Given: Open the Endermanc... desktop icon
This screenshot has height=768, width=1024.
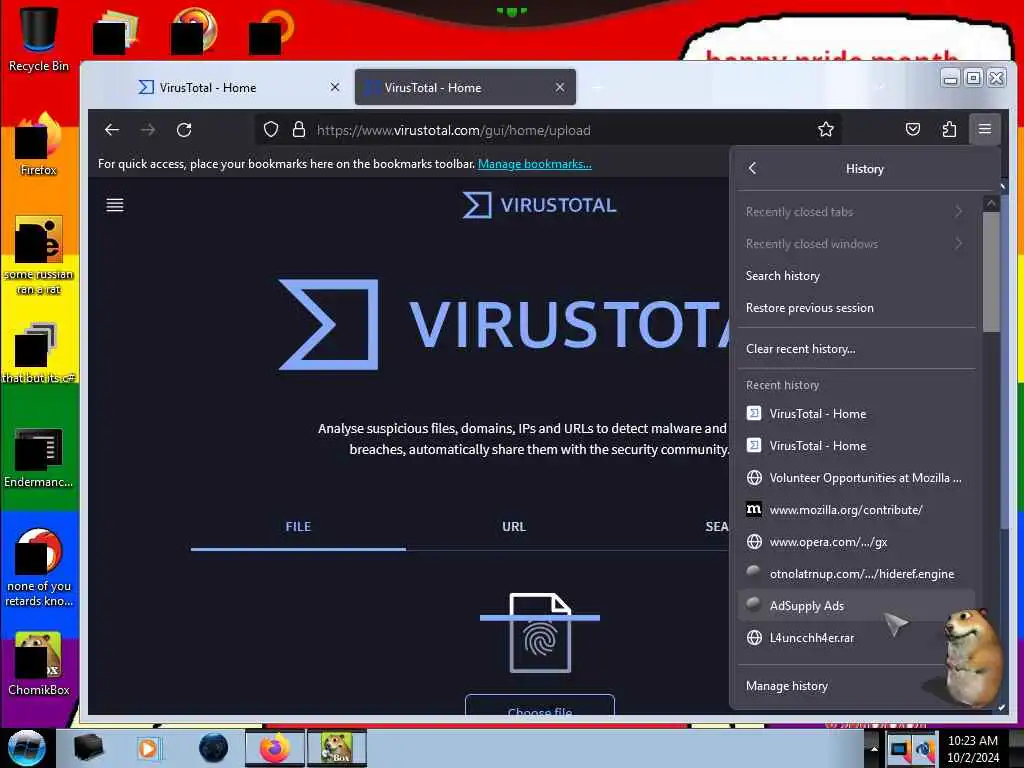Looking at the screenshot, I should click(39, 458).
